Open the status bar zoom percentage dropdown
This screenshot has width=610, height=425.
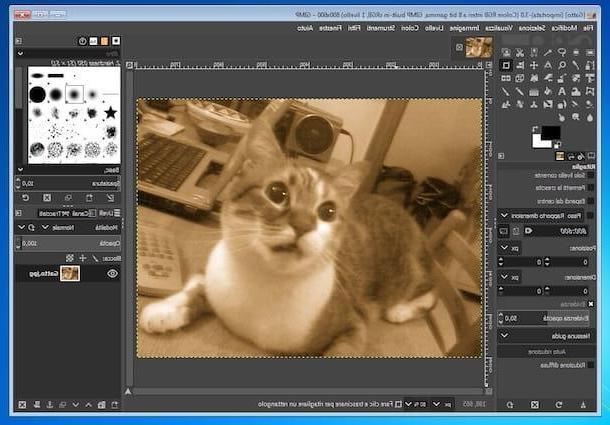click(416, 404)
